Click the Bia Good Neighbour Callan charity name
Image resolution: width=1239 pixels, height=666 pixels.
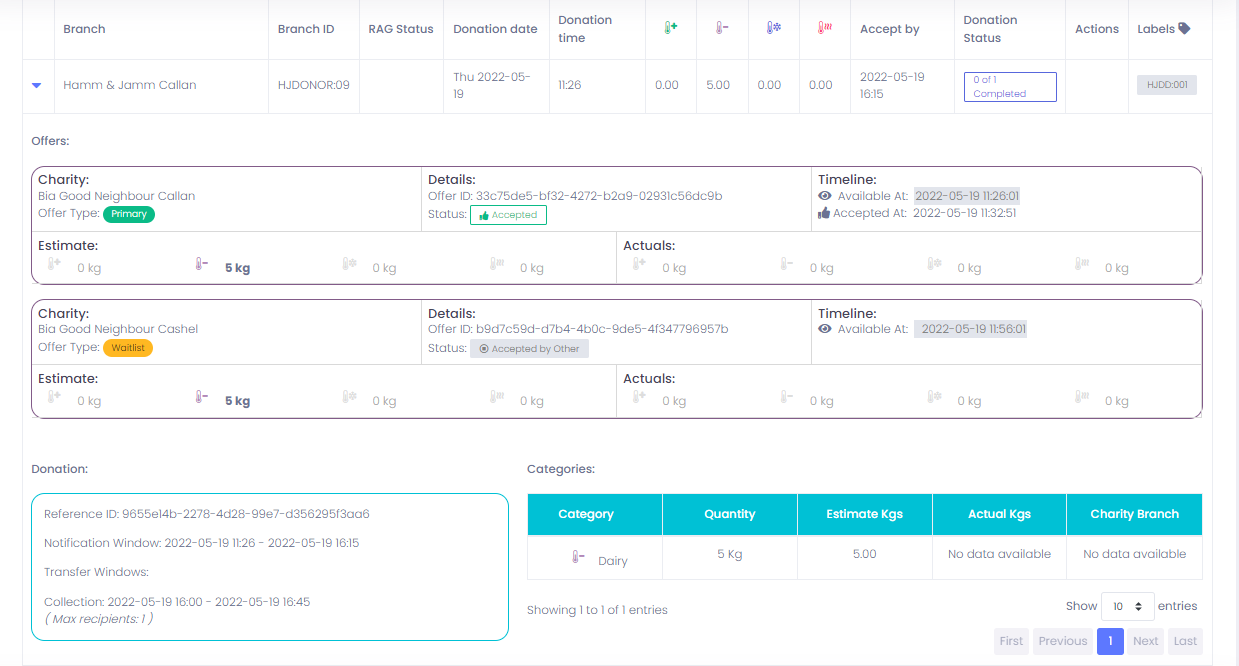click(x=117, y=196)
